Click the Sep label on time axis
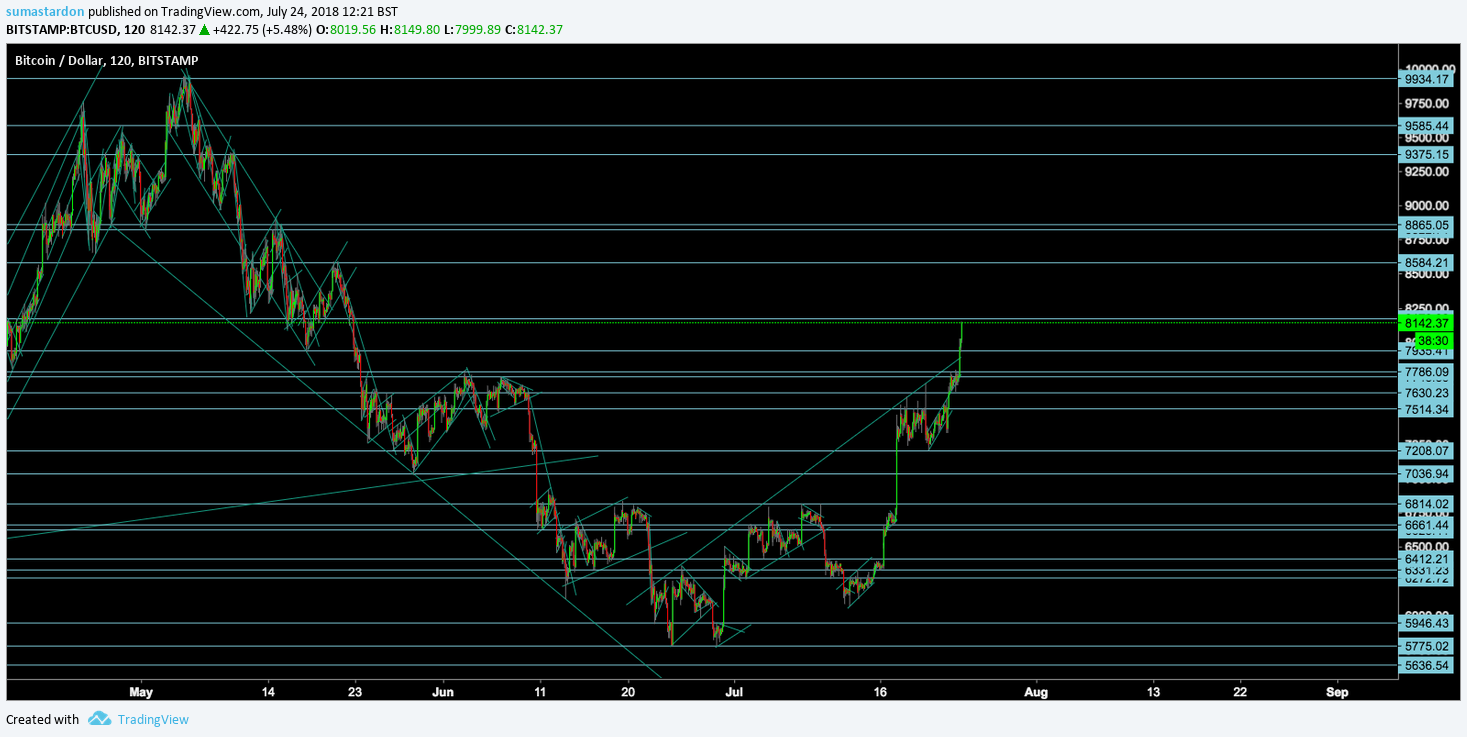The height and width of the screenshot is (737, 1467). 1338,691
